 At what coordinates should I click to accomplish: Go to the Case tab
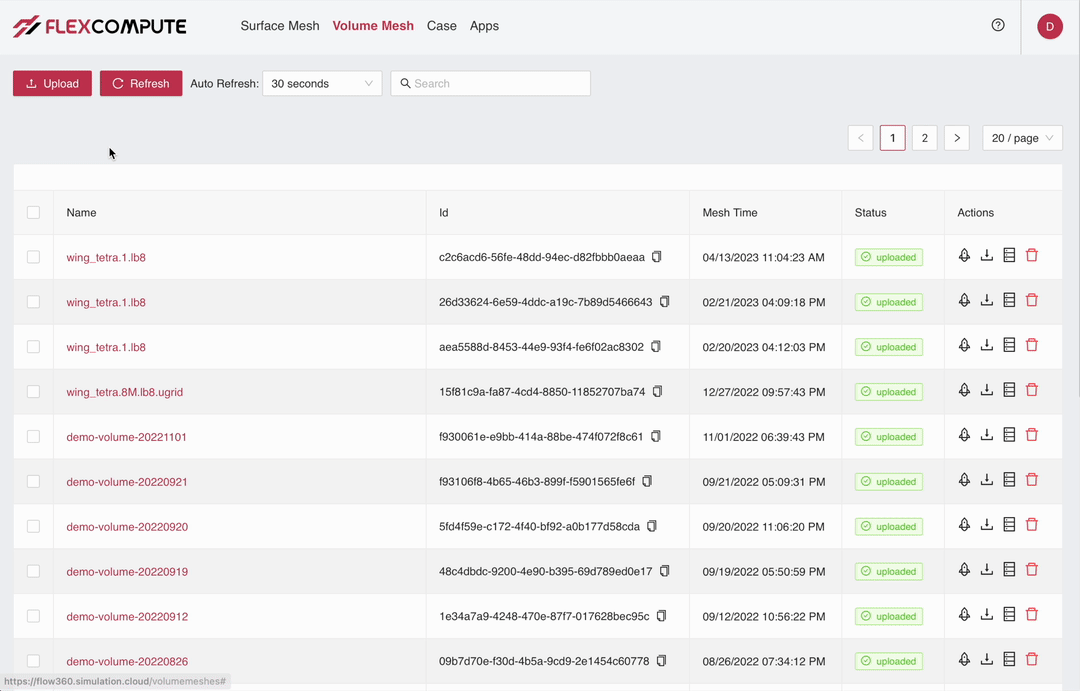coord(441,26)
